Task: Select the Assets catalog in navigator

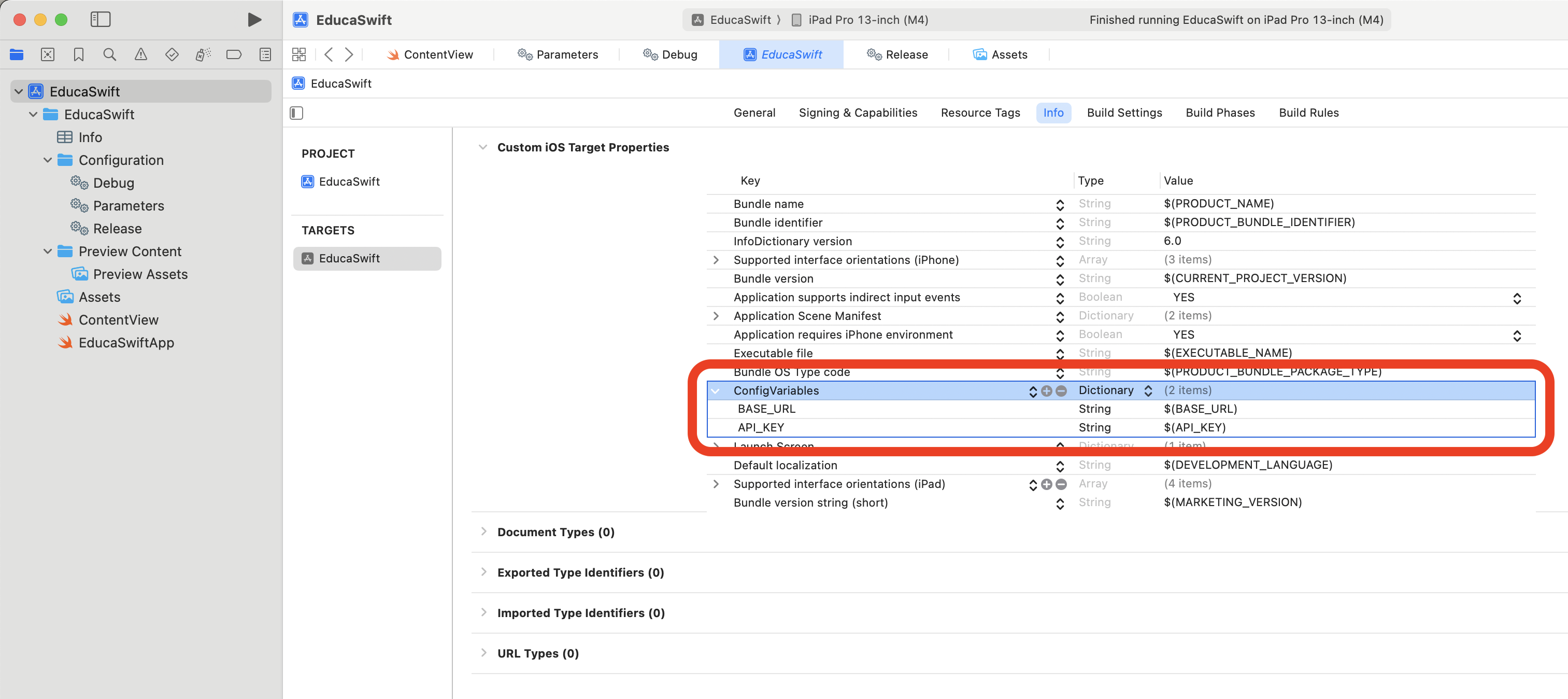Action: click(x=88, y=297)
